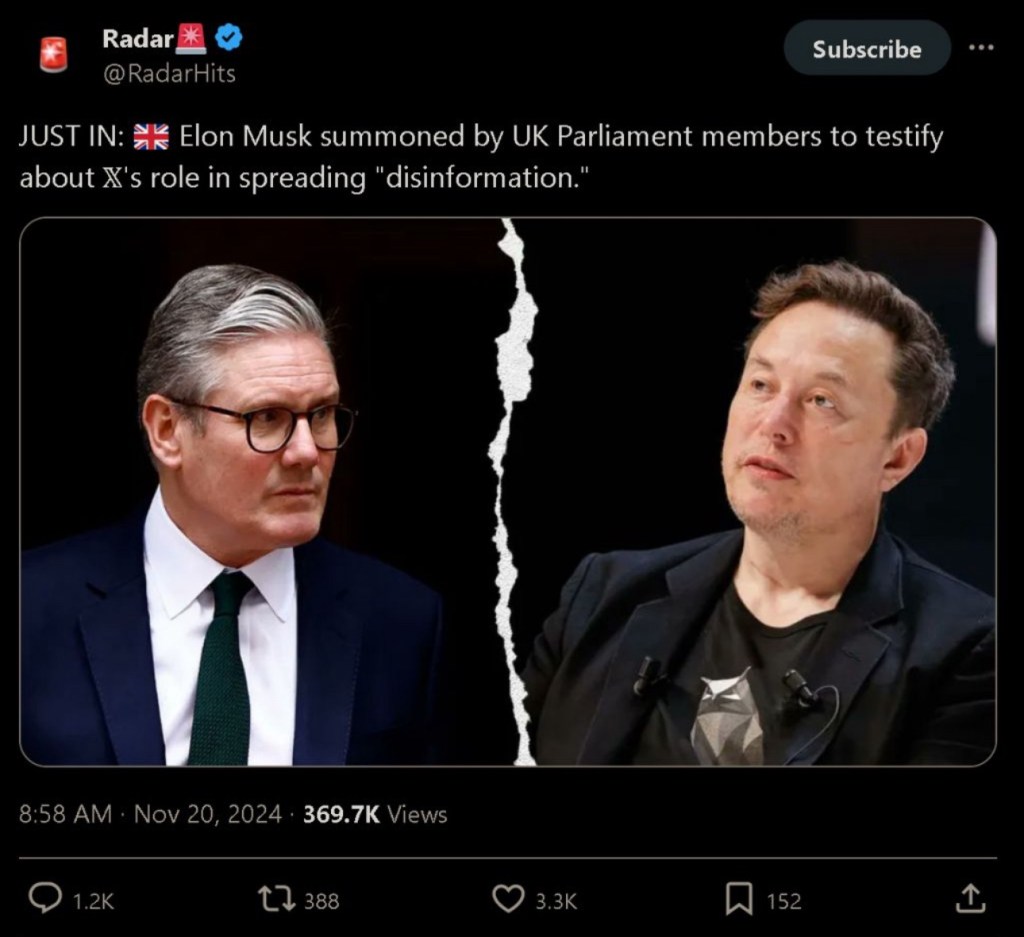Click the 1.2K replies count
The width and height of the screenshot is (1024, 937).
93,901
